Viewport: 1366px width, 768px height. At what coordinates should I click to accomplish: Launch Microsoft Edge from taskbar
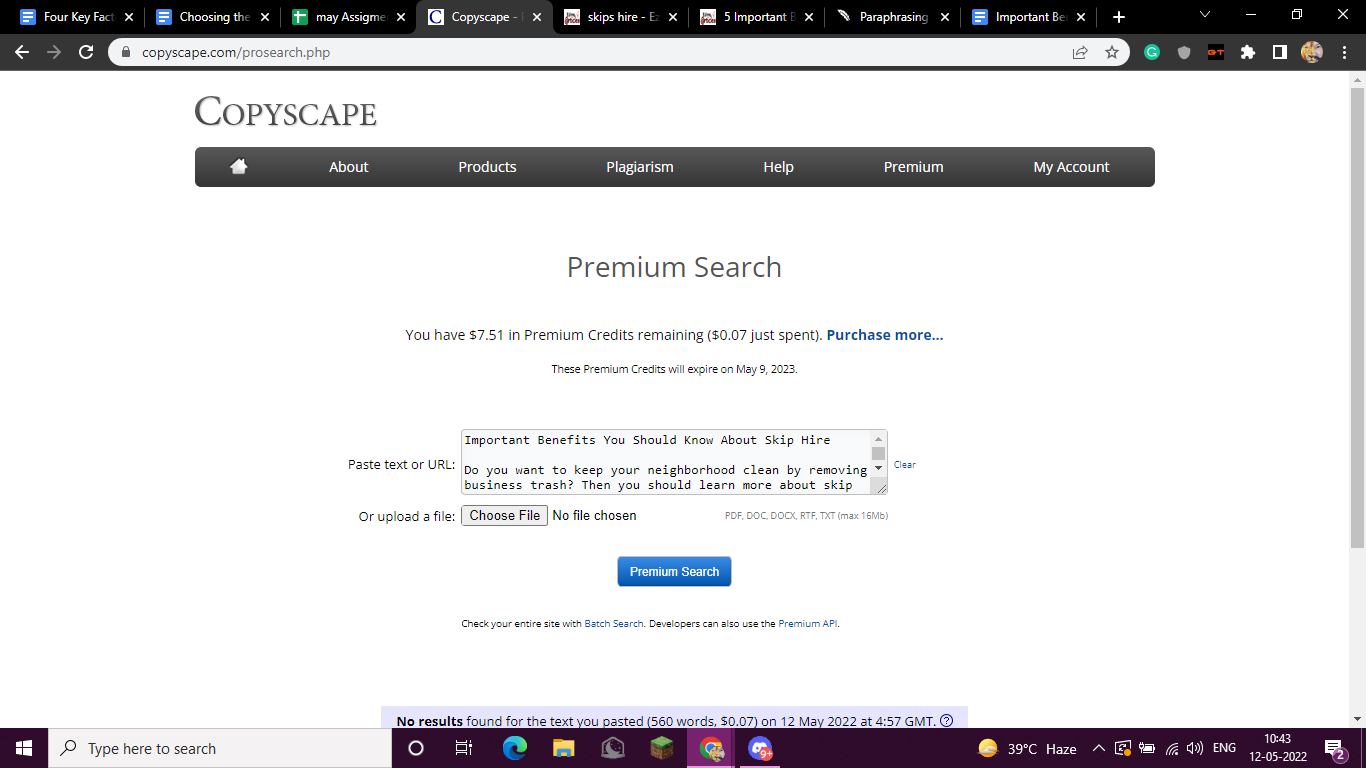[x=514, y=748]
